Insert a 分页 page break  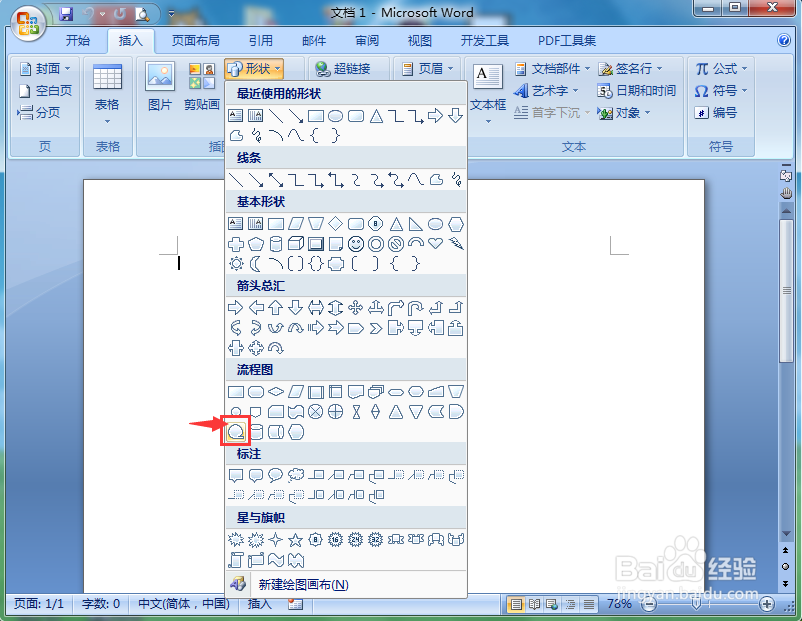(x=39, y=113)
